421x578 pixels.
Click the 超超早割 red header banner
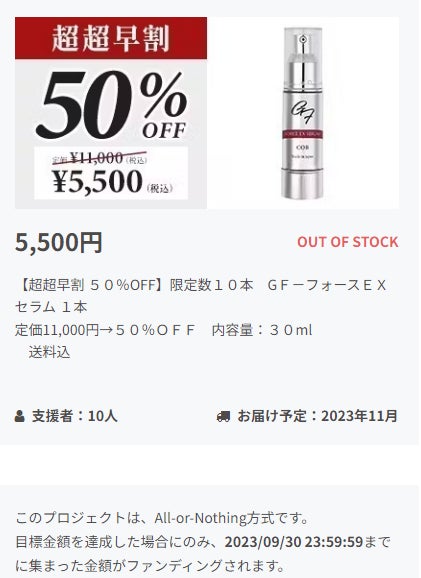(x=111, y=38)
